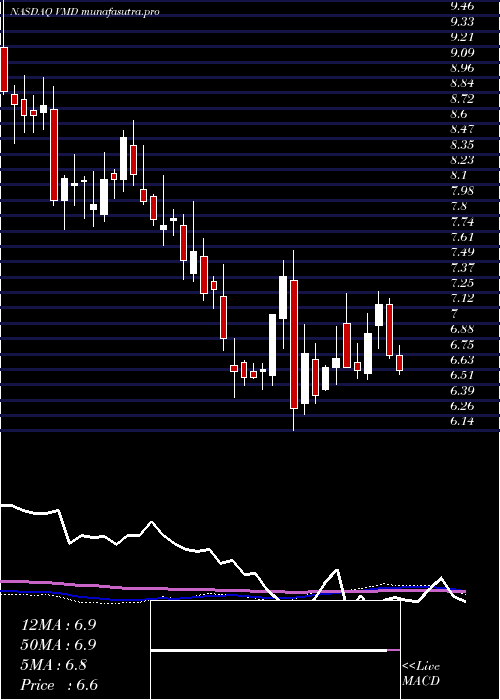This screenshot has width=500, height=700.
Task: Click the 9.21 price level label
Action: click(462, 37)
